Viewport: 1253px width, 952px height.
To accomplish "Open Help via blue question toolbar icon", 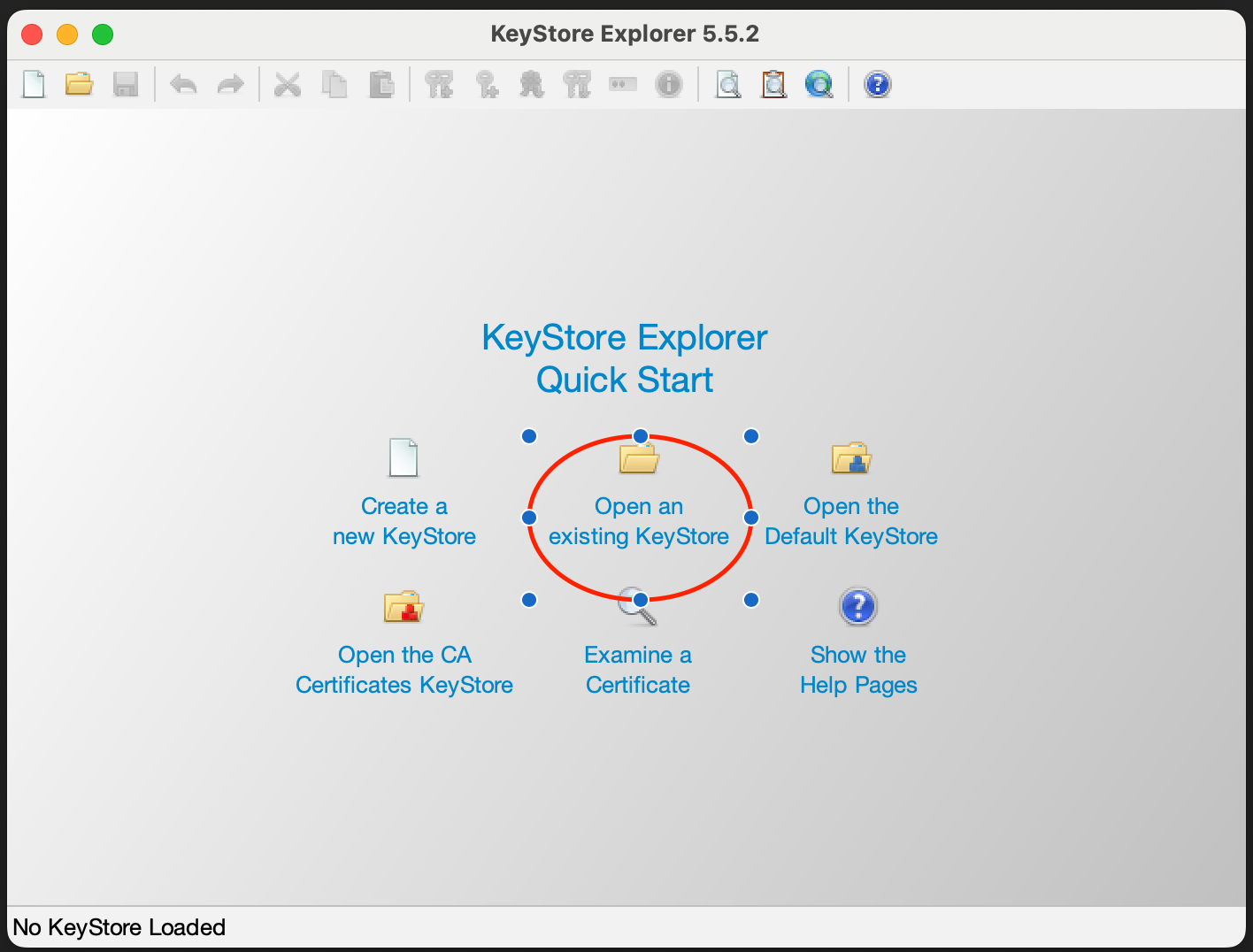I will click(877, 85).
